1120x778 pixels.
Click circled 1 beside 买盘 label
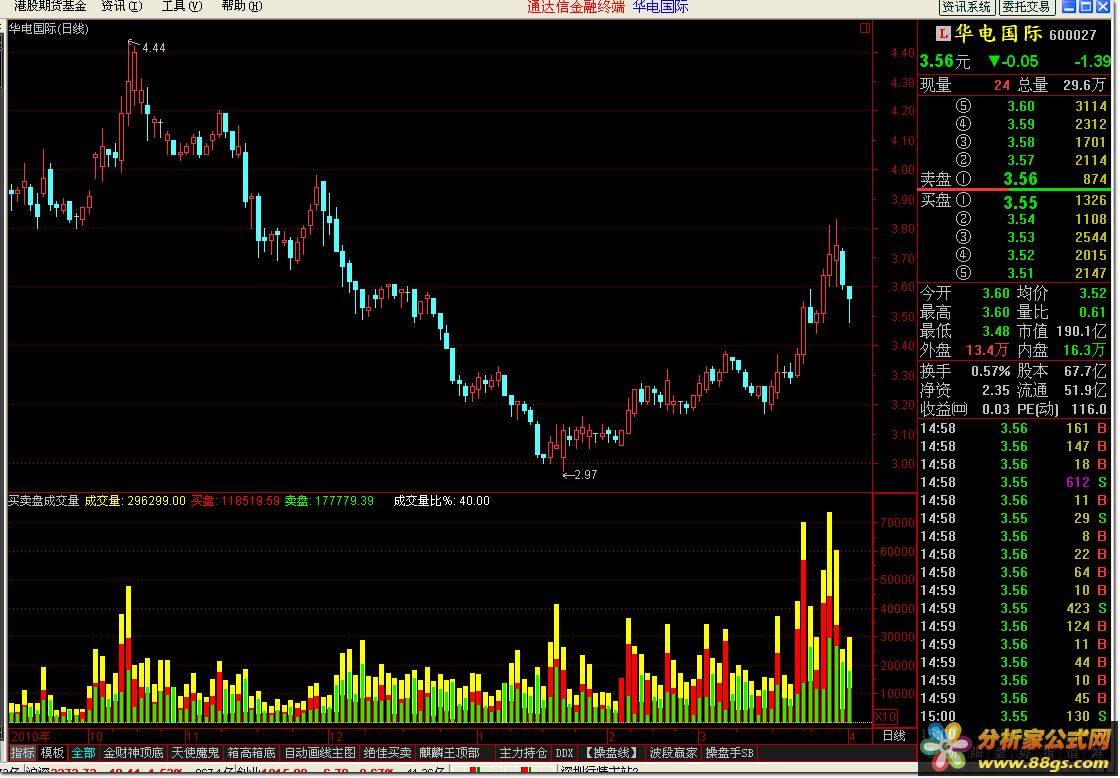[x=964, y=201]
